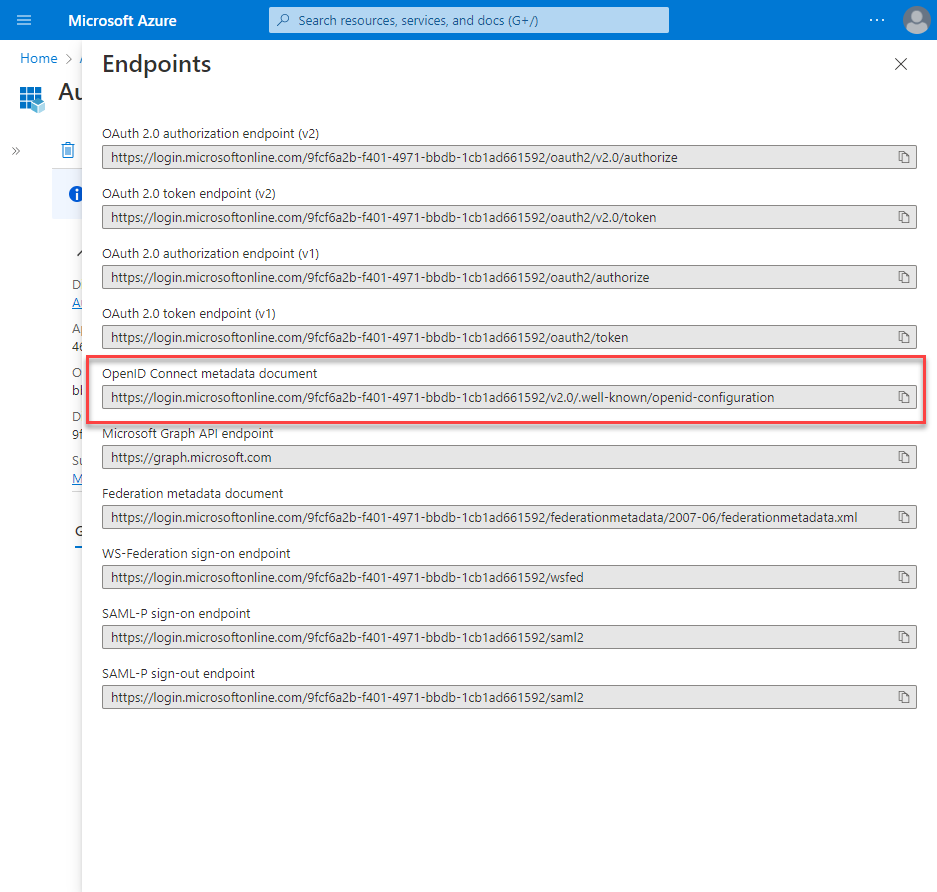
Task: Click the OAuth 2.0 authorization endpoint (v1) label
Action: (x=210, y=253)
